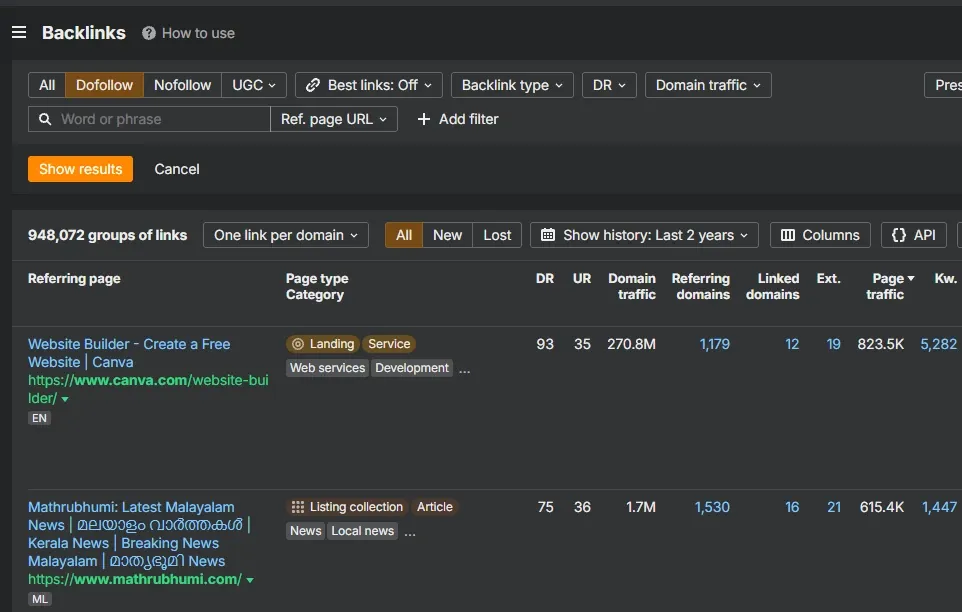Screen dimensions: 962x612
Task: Click keywords value 1,447
Action: [939, 507]
